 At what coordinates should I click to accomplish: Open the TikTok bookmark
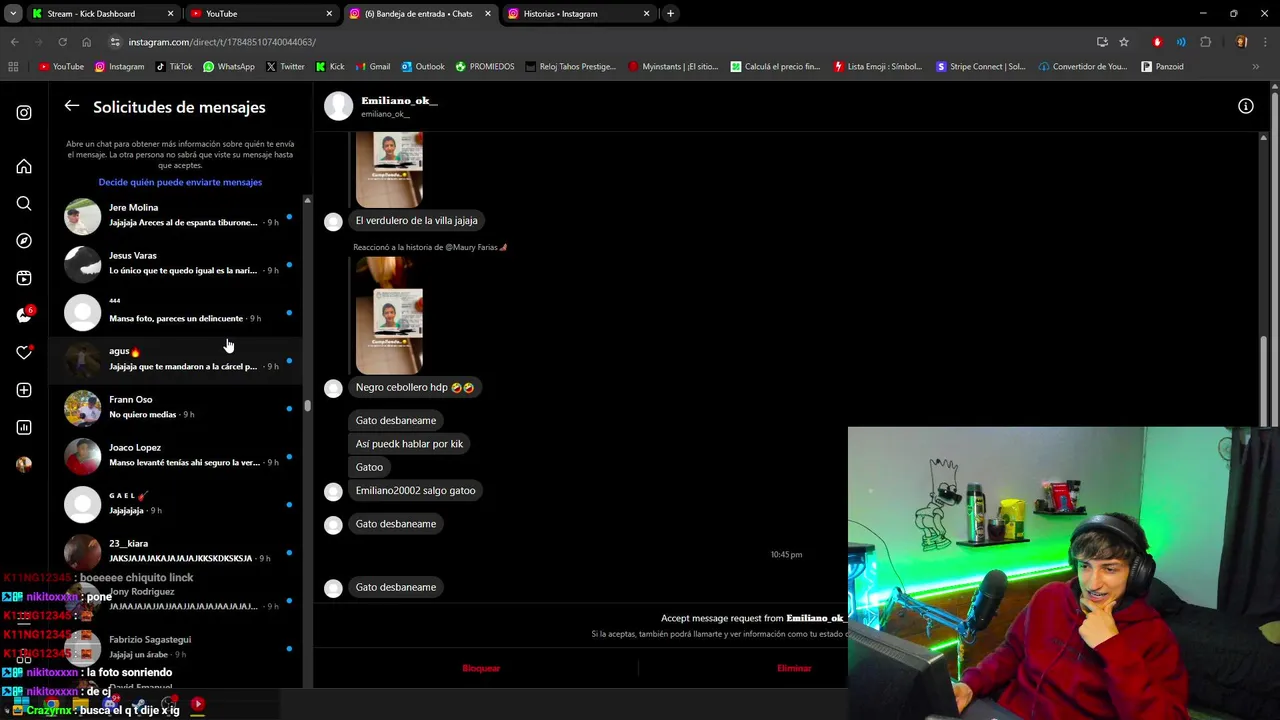click(174, 67)
